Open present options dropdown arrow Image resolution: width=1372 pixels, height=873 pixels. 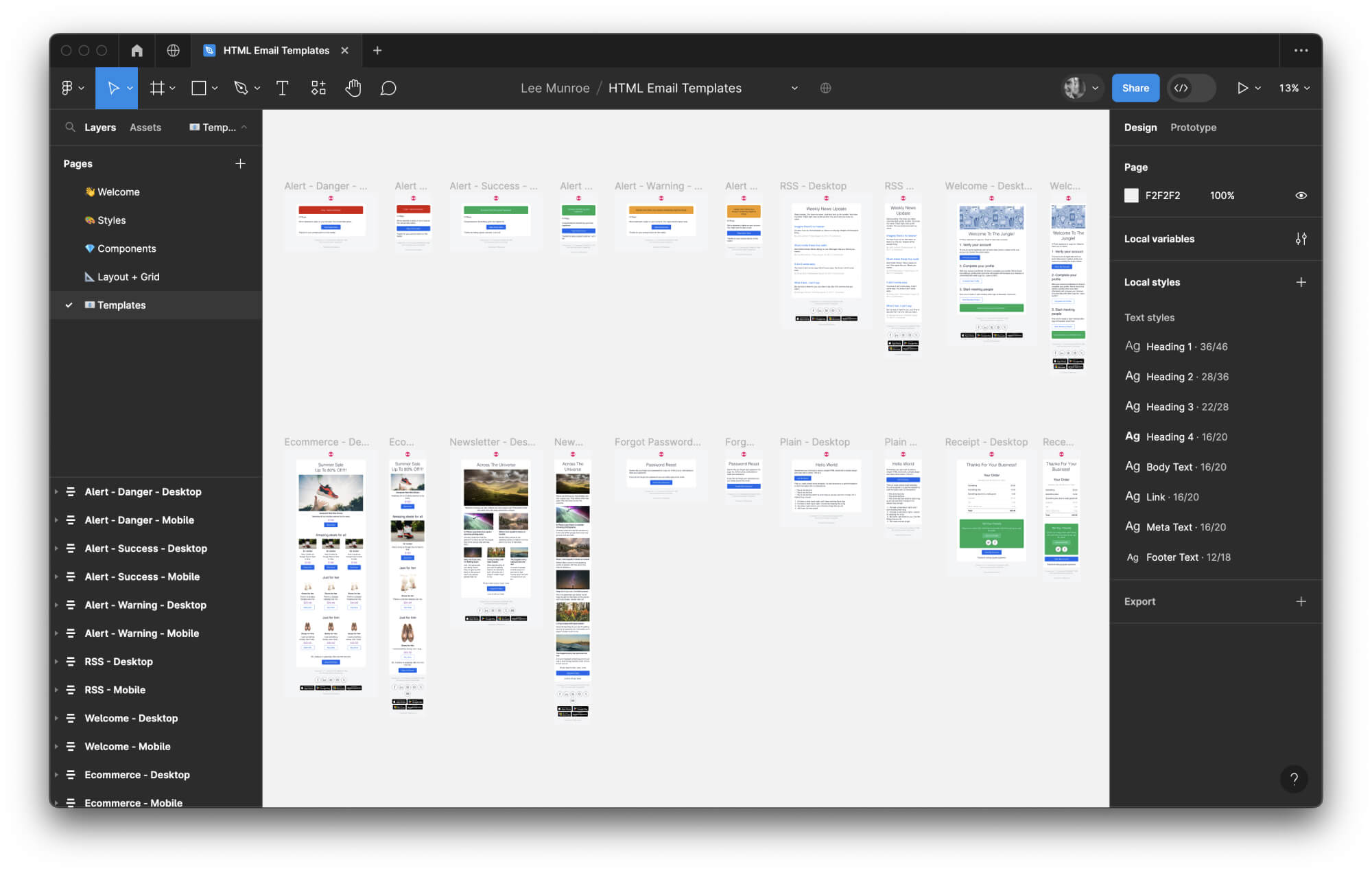(x=1257, y=88)
